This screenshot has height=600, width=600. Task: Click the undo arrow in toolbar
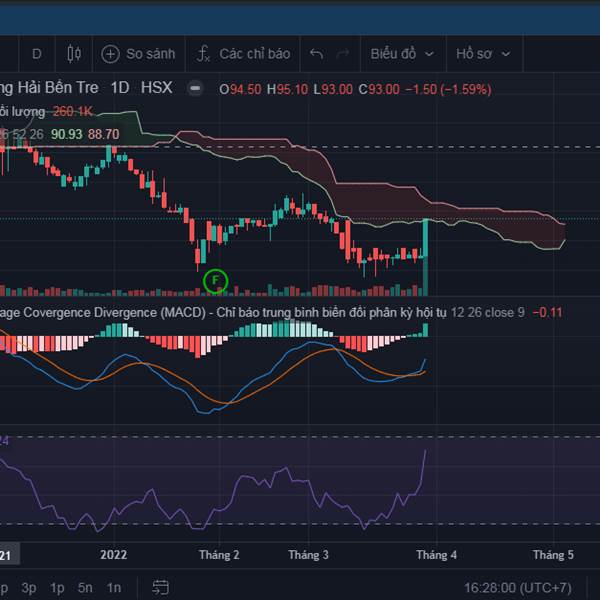coord(317,53)
